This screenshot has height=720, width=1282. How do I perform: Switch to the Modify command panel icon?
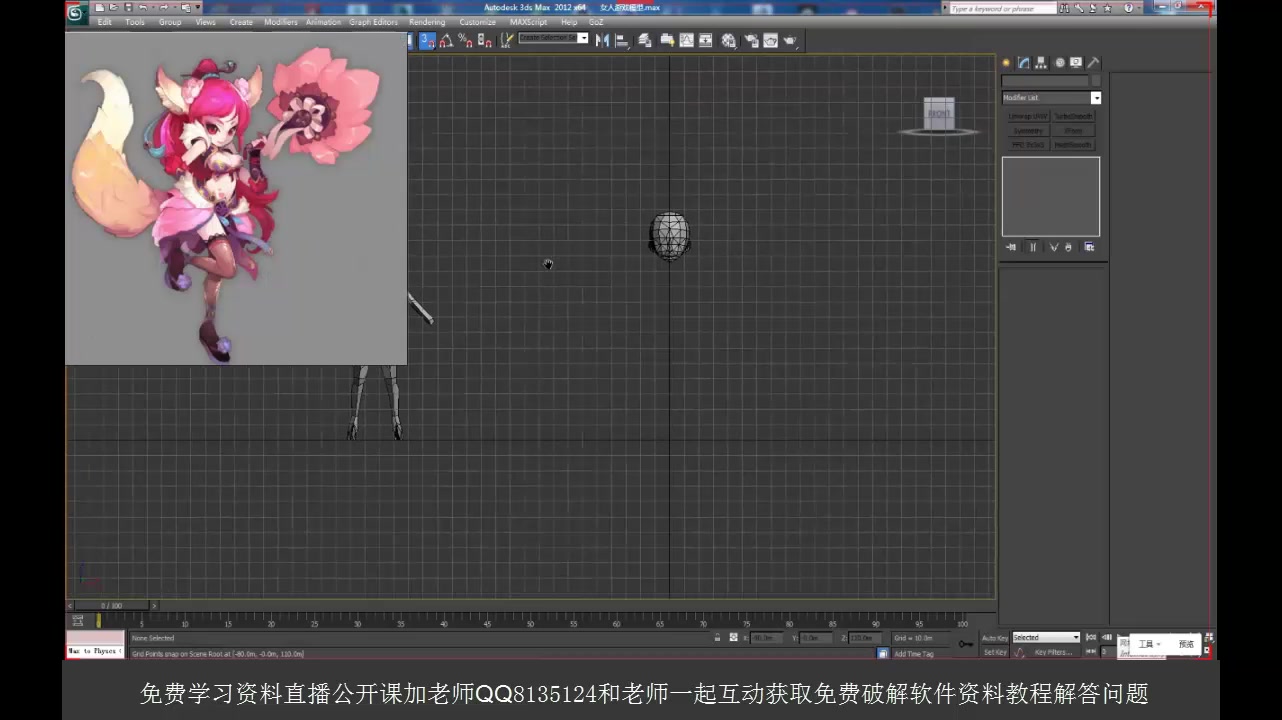pos(1023,62)
